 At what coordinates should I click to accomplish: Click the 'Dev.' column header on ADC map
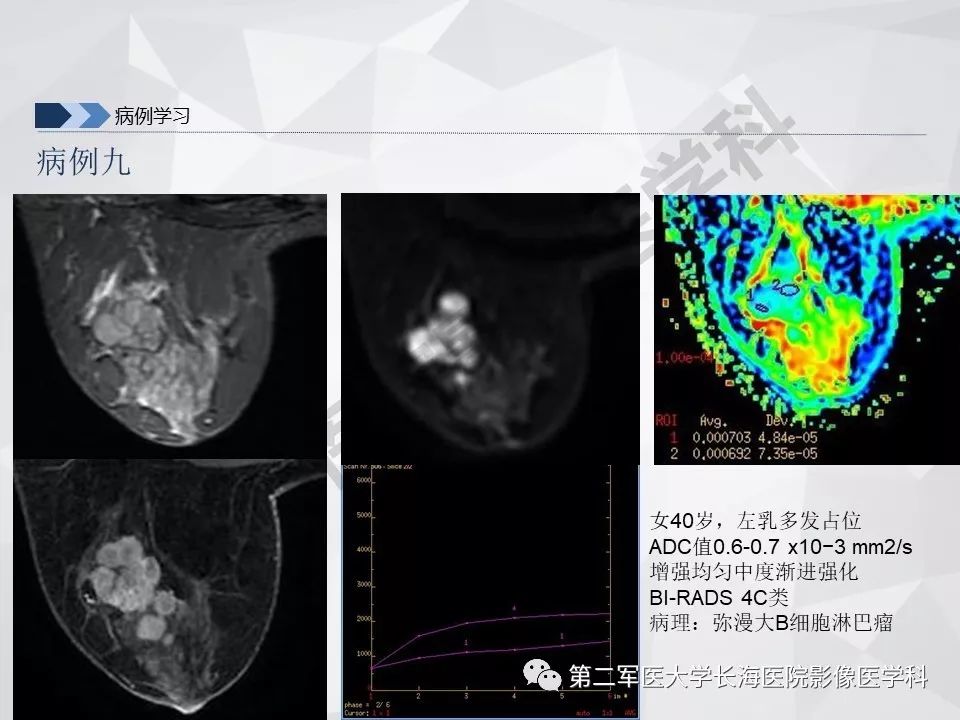coord(779,421)
